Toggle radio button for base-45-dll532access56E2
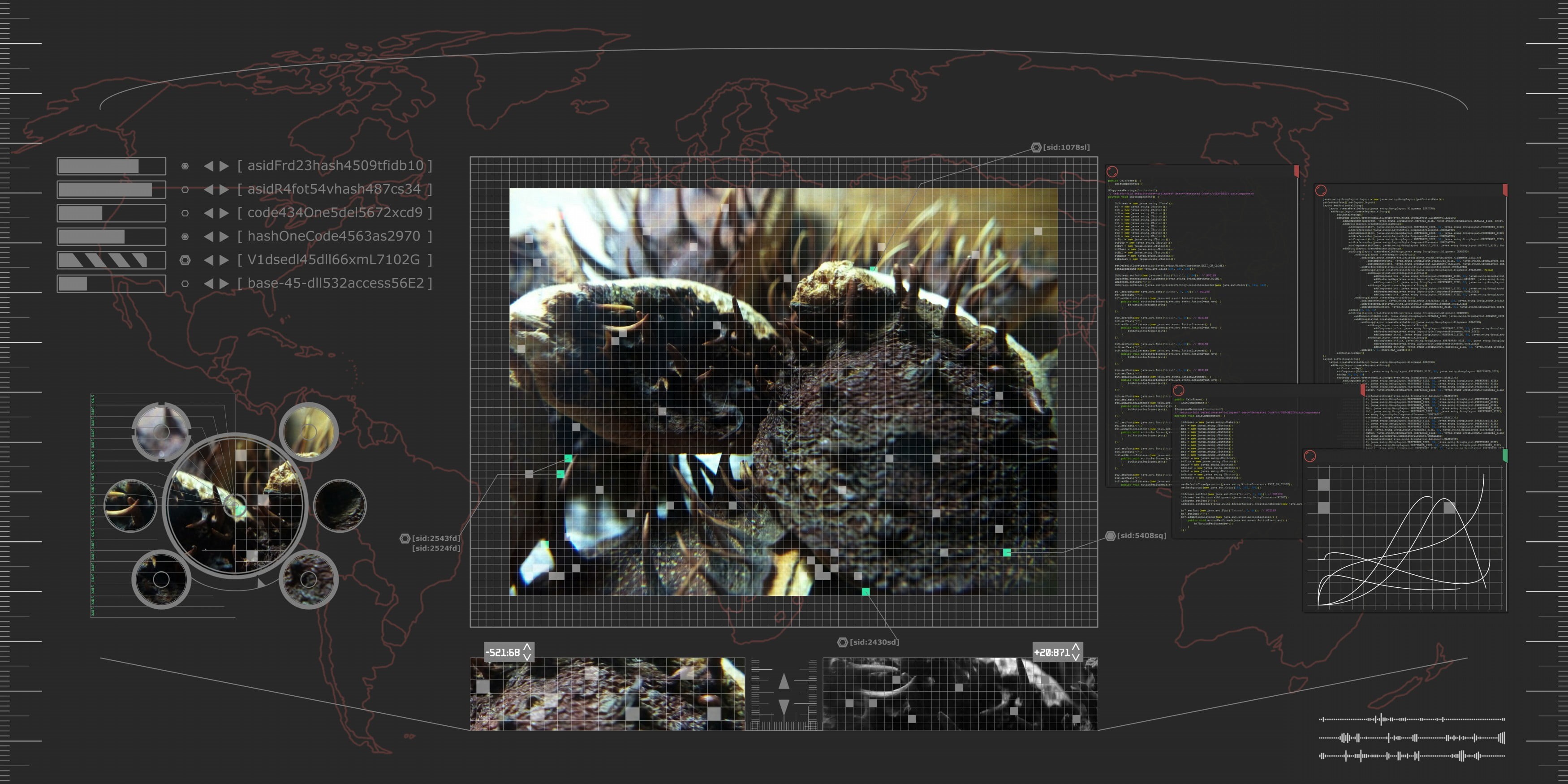 tap(185, 284)
